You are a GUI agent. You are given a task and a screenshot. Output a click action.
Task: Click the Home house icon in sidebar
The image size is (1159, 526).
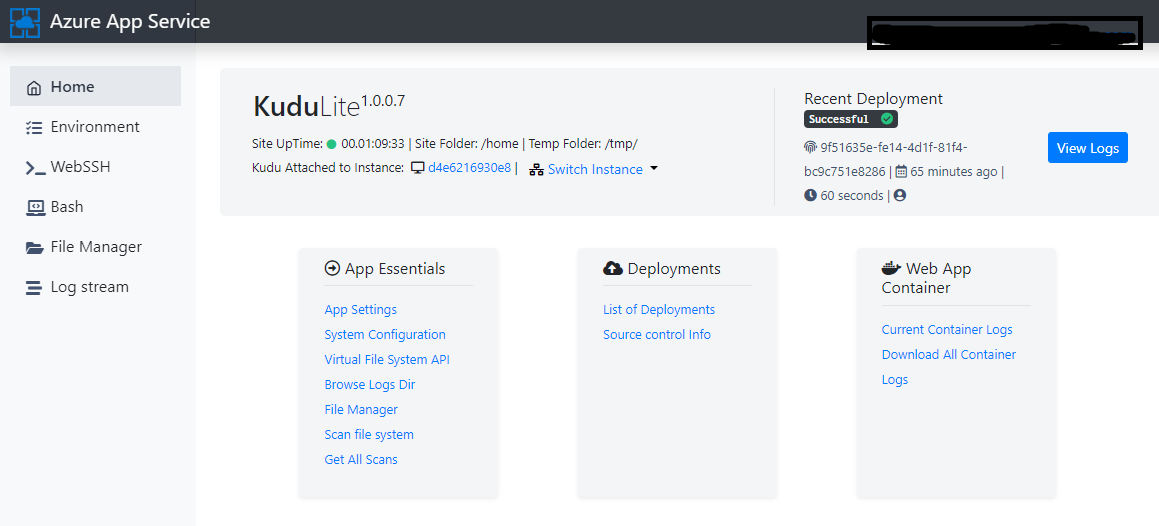(x=34, y=88)
